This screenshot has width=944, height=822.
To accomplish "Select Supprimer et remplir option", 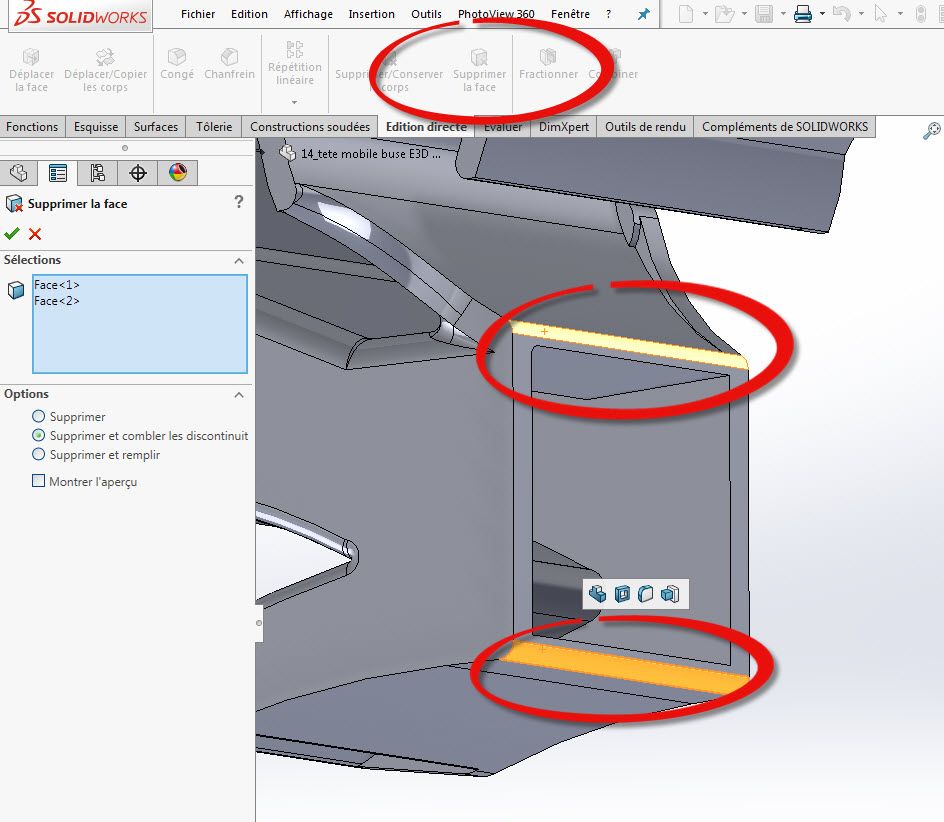I will [x=39, y=454].
